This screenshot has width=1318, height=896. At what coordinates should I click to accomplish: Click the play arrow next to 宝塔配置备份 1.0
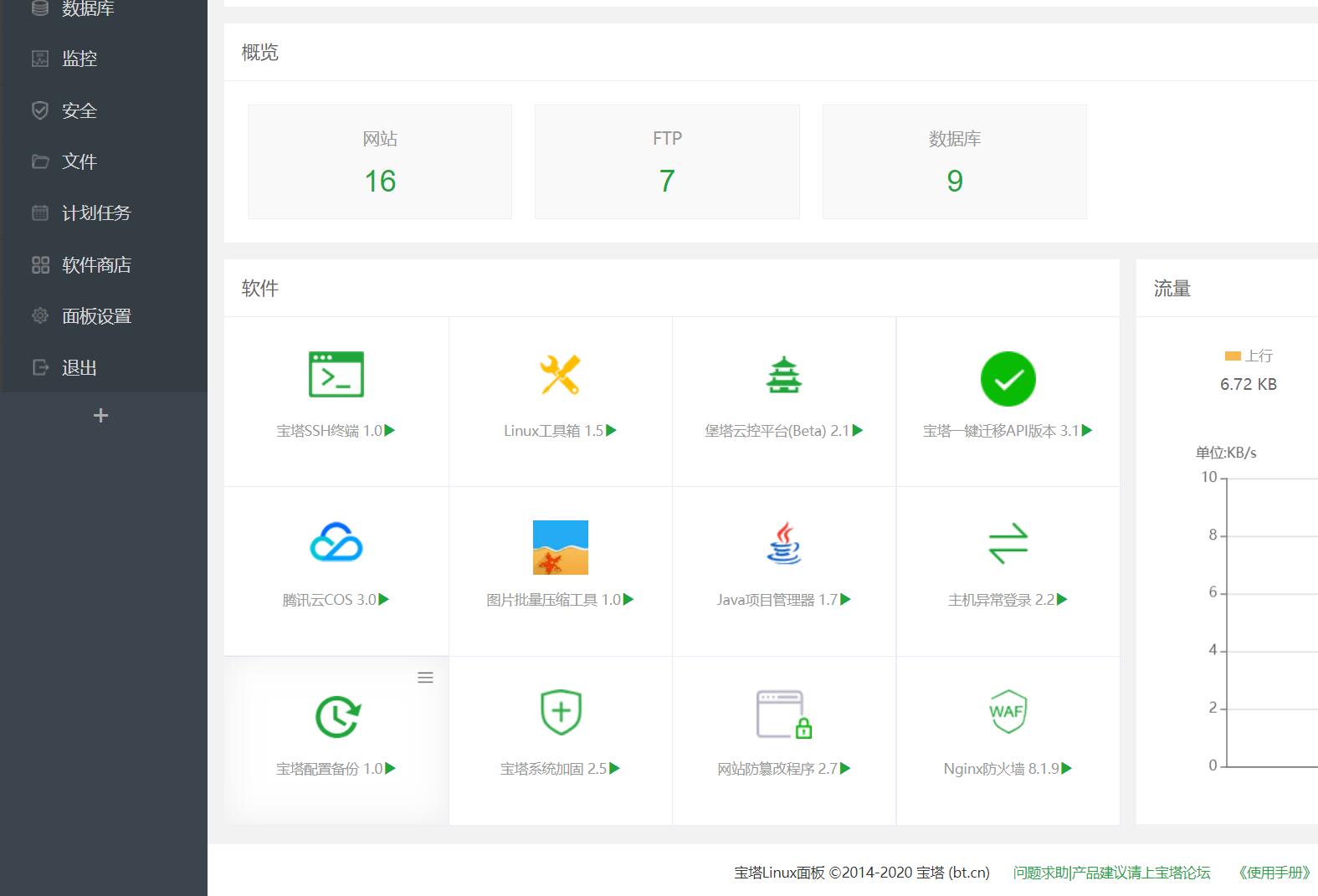click(x=390, y=768)
